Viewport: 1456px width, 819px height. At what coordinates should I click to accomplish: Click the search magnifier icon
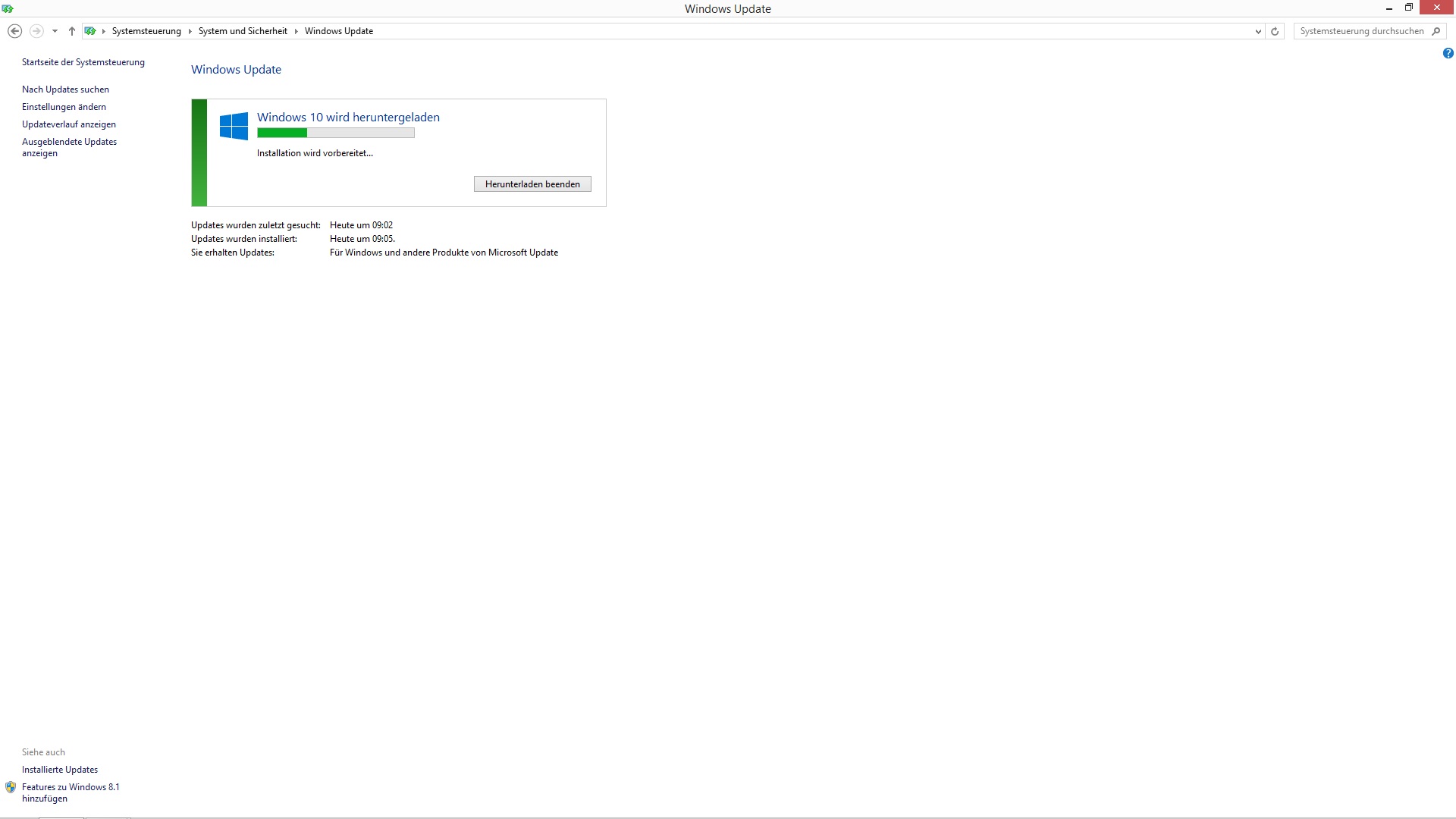[1436, 31]
